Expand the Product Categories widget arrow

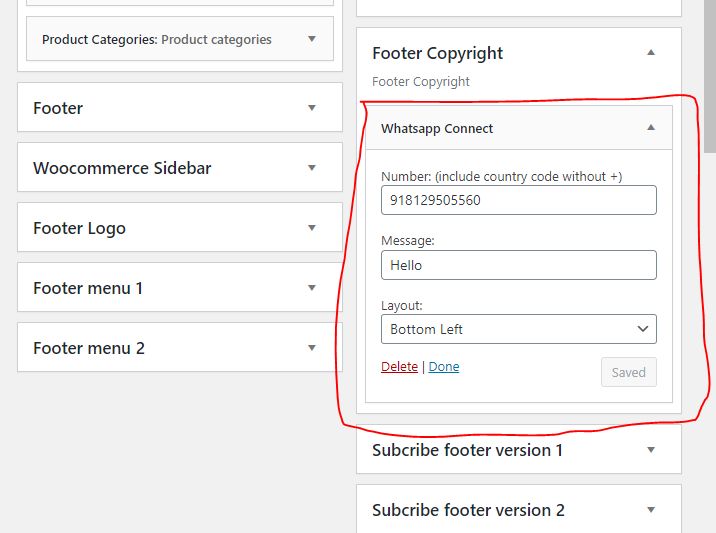312,39
